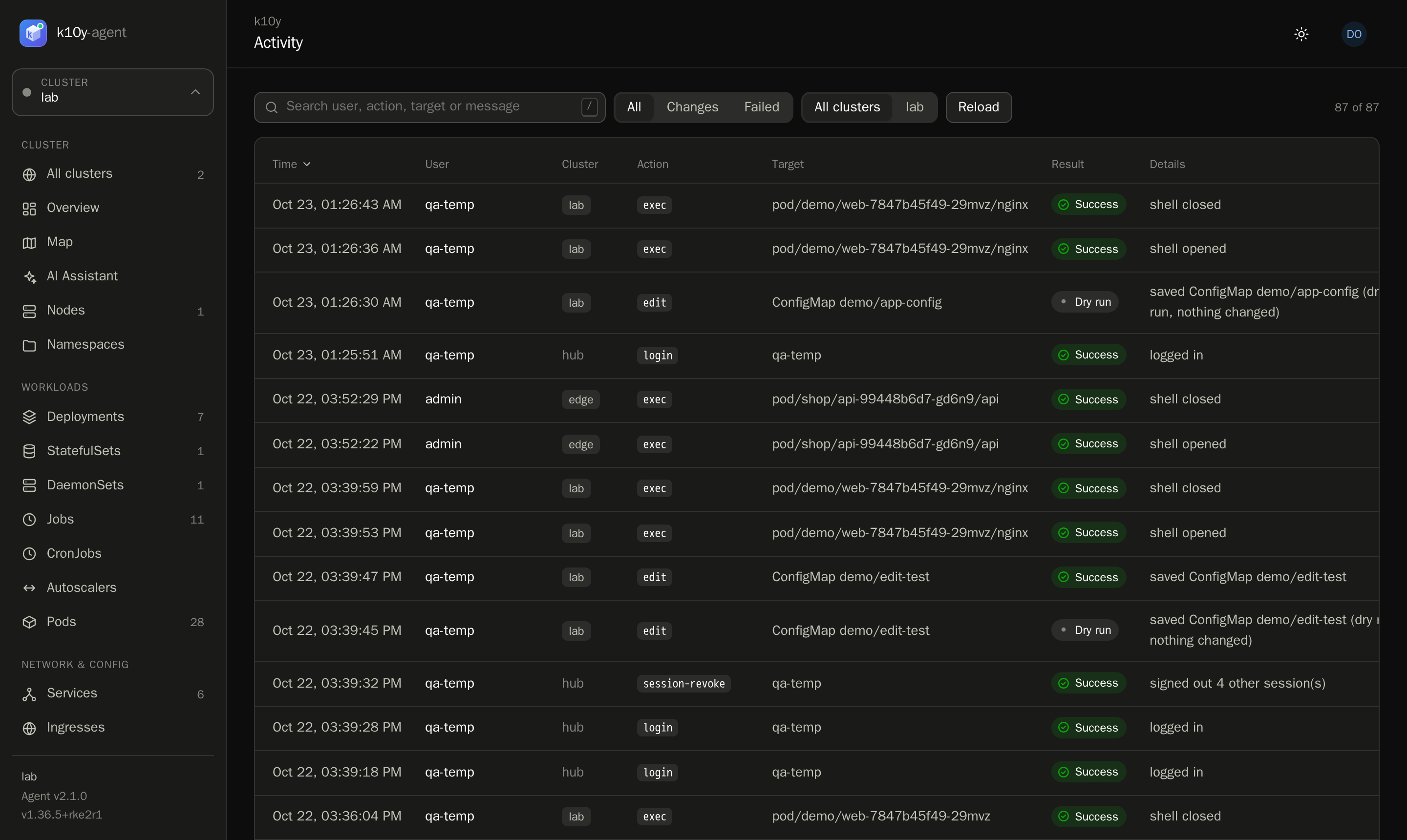Select the Failed filter tab
Viewport: 1407px width, 840px height.
click(762, 107)
